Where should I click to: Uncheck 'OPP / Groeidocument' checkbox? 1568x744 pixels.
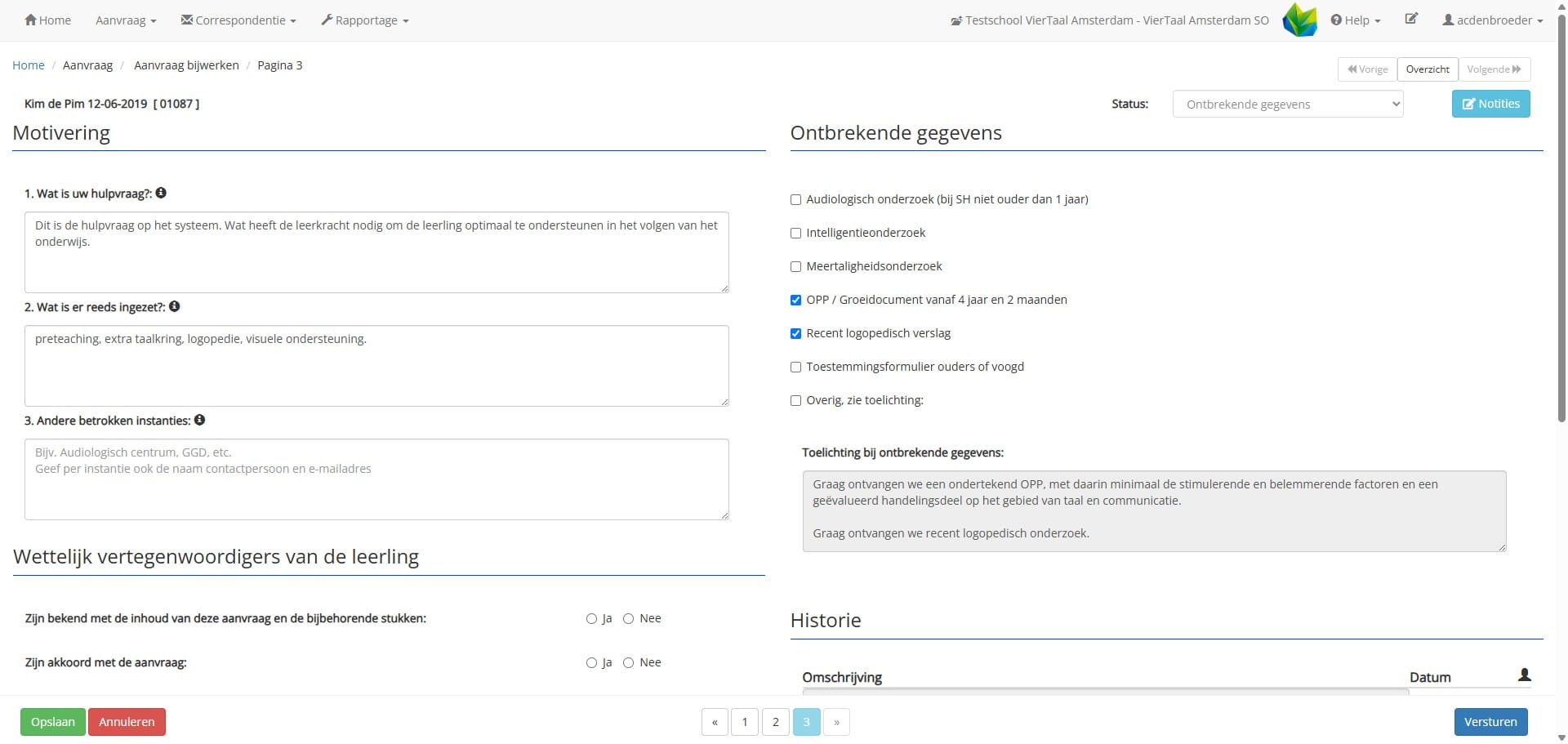pyautogui.click(x=795, y=300)
